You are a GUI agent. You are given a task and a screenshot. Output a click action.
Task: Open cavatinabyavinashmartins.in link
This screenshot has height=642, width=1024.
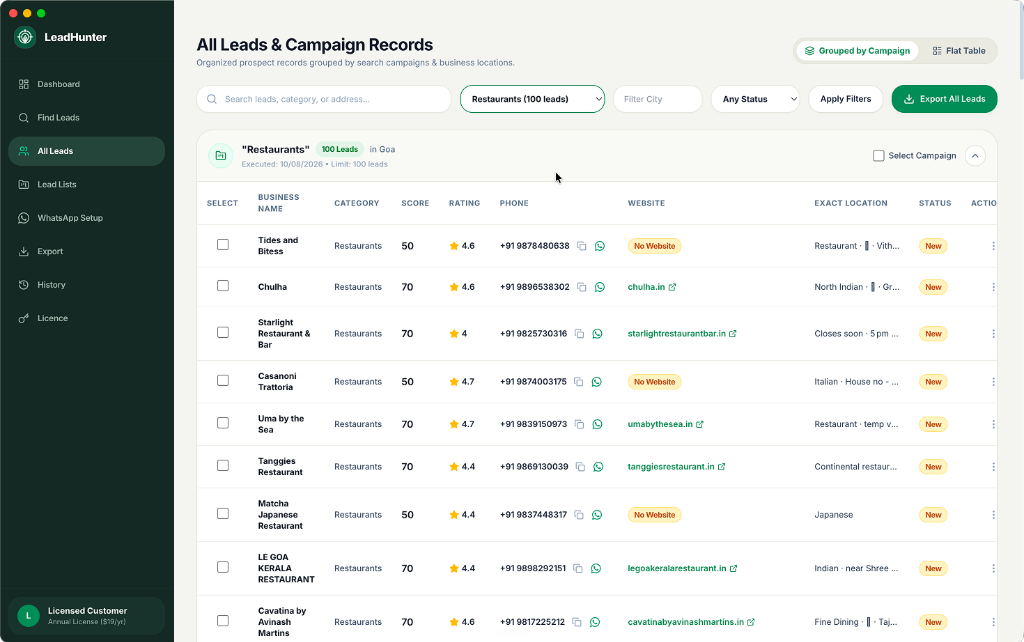691,622
